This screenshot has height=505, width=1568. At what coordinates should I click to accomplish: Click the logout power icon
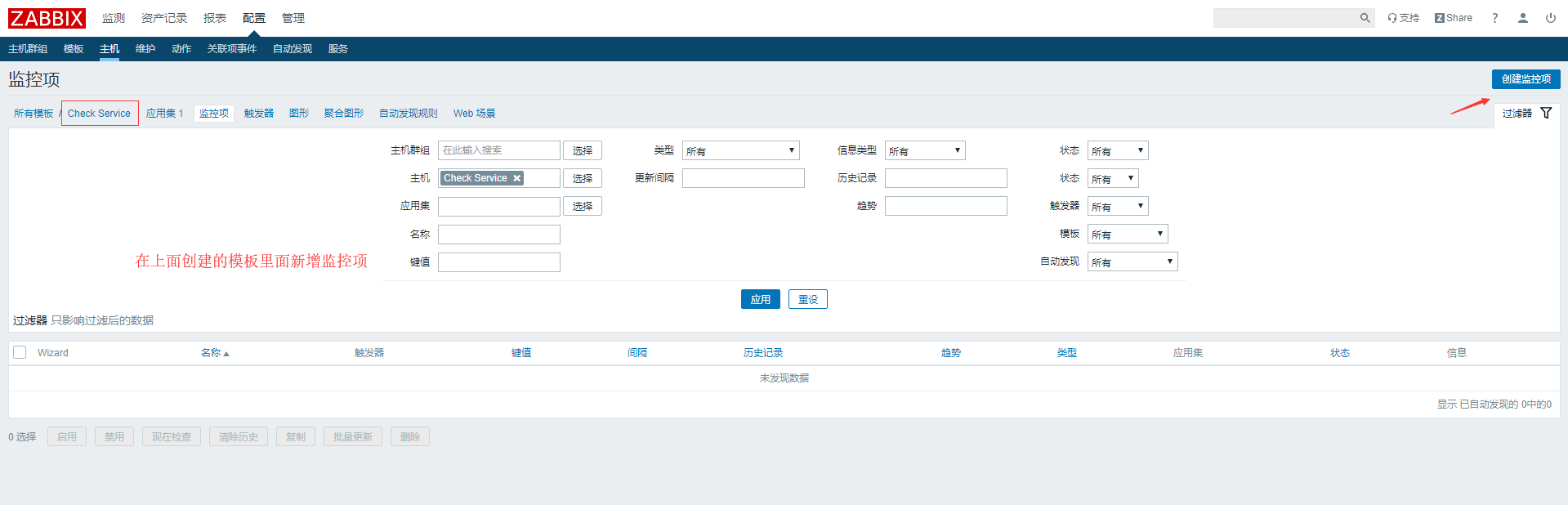coord(1550,18)
